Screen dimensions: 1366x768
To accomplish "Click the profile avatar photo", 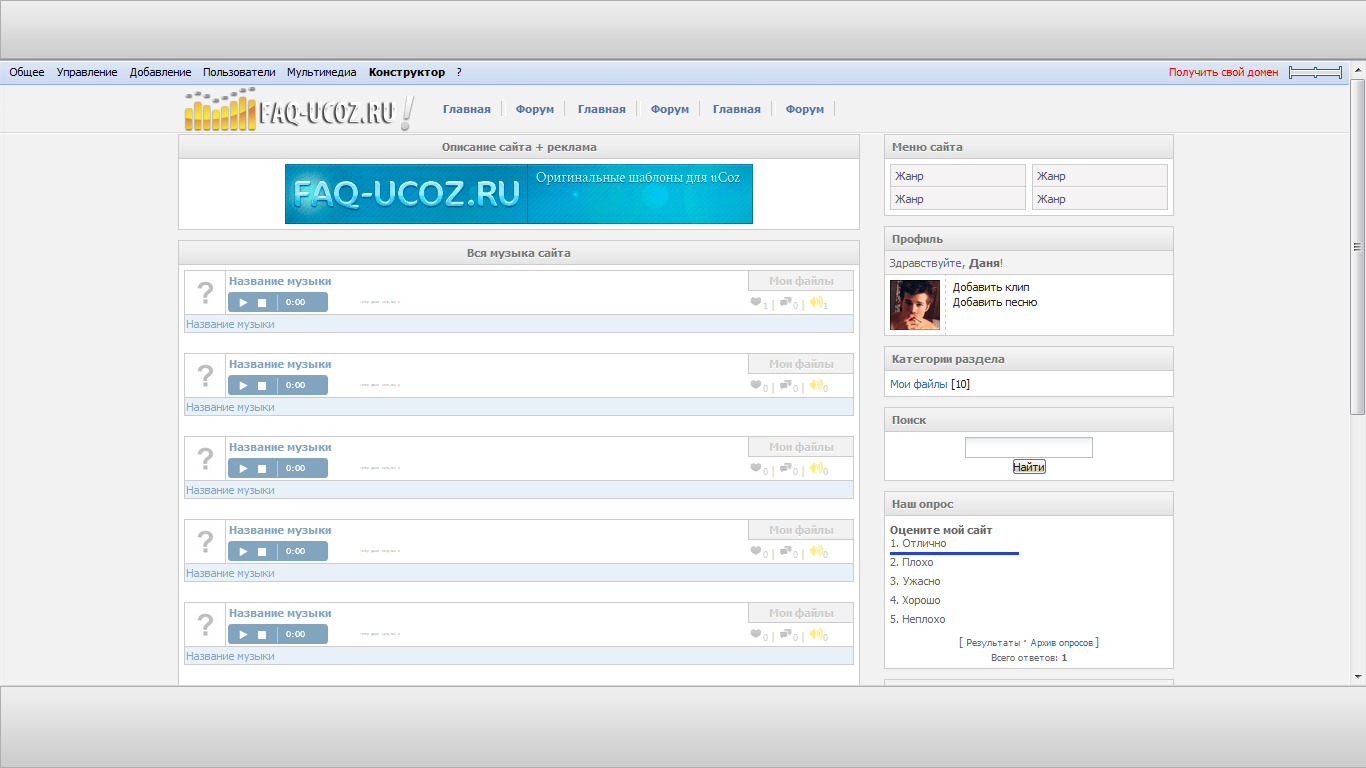I will pos(915,305).
